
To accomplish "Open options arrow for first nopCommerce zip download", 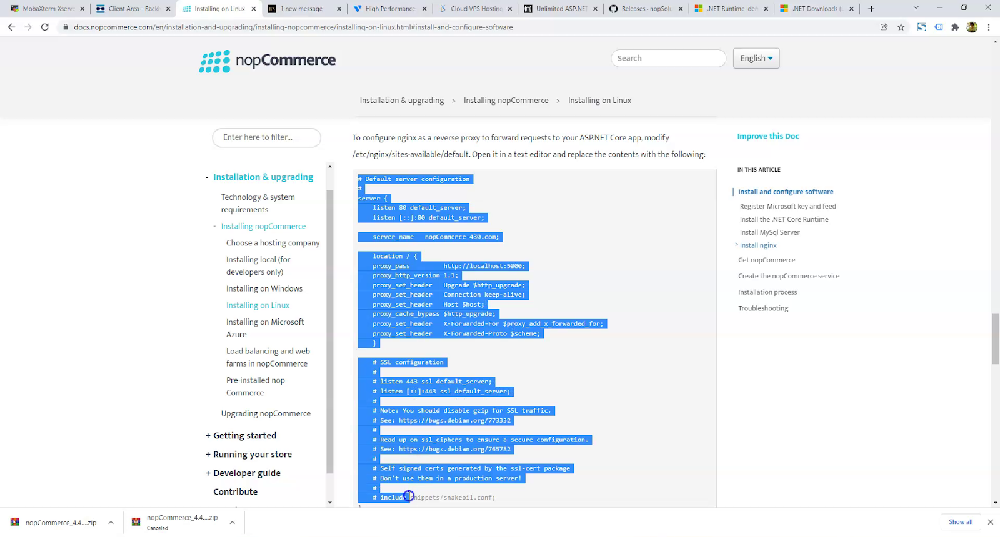I will 111,522.
